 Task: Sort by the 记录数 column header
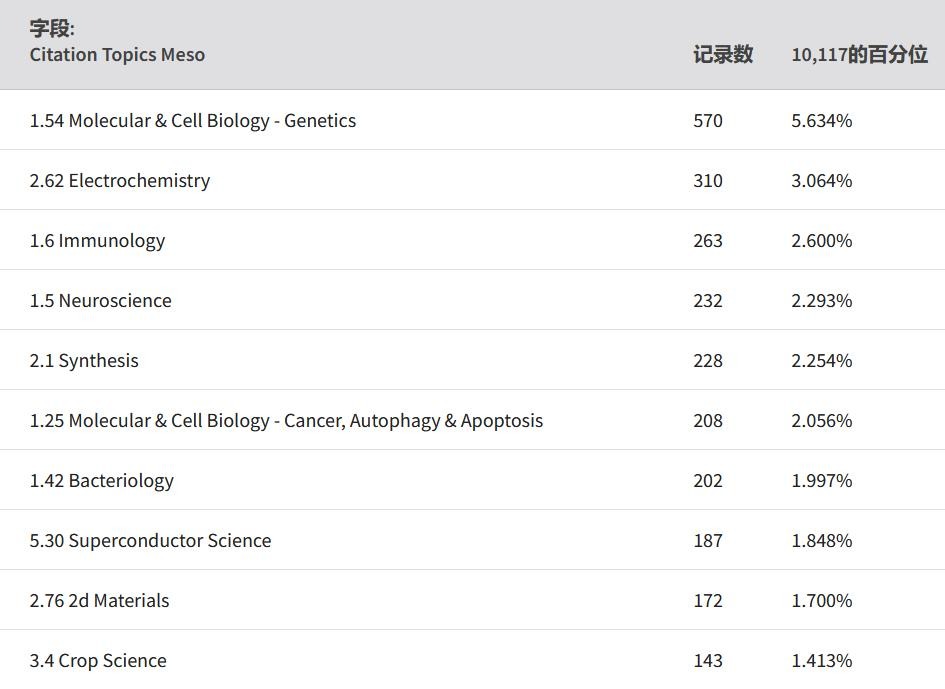(723, 54)
